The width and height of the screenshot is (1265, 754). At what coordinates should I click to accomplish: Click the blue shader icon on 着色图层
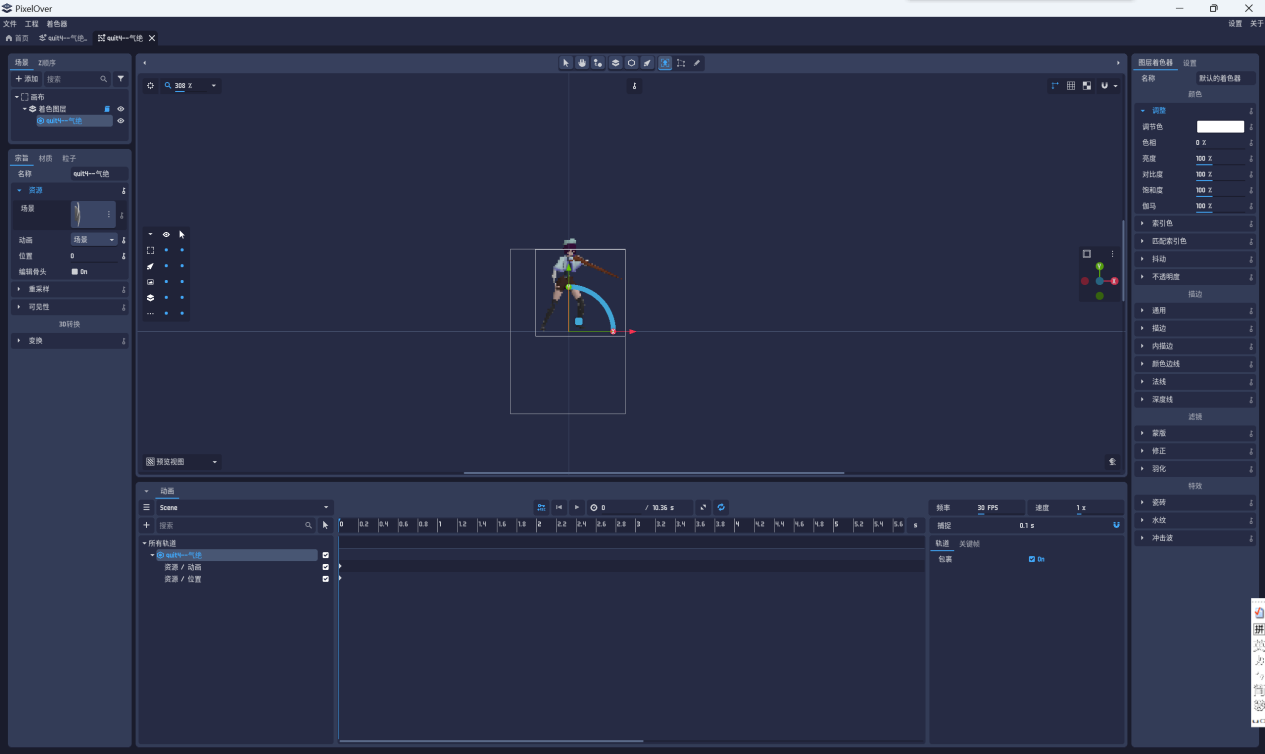pyautogui.click(x=107, y=109)
